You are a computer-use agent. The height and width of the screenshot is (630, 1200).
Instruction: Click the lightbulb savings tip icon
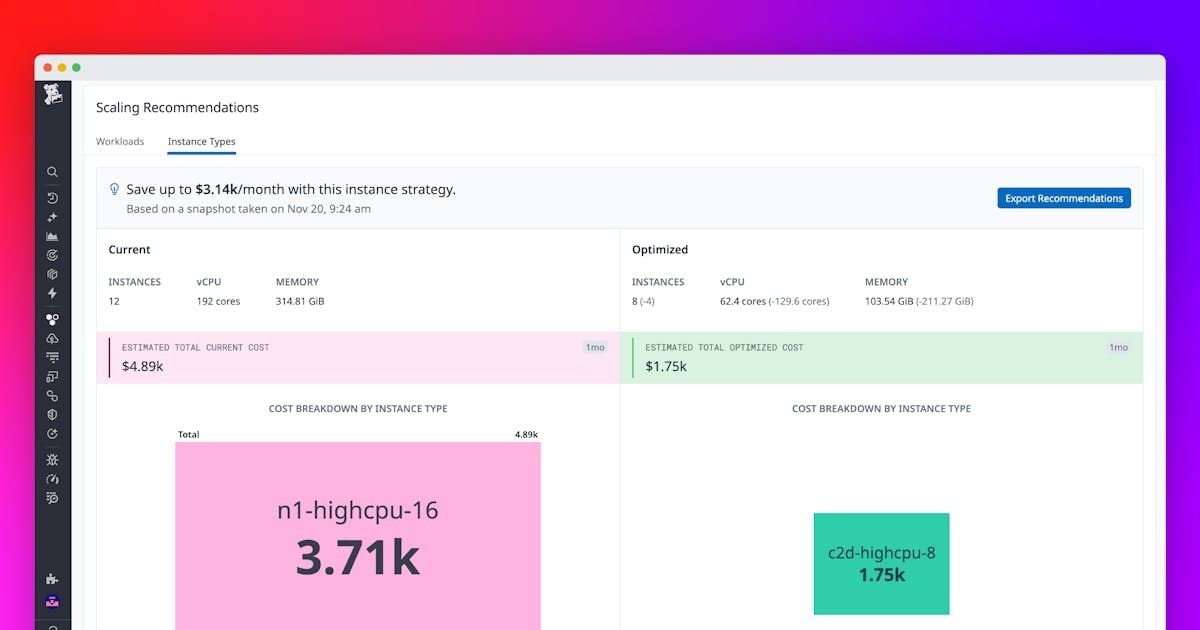[114, 189]
